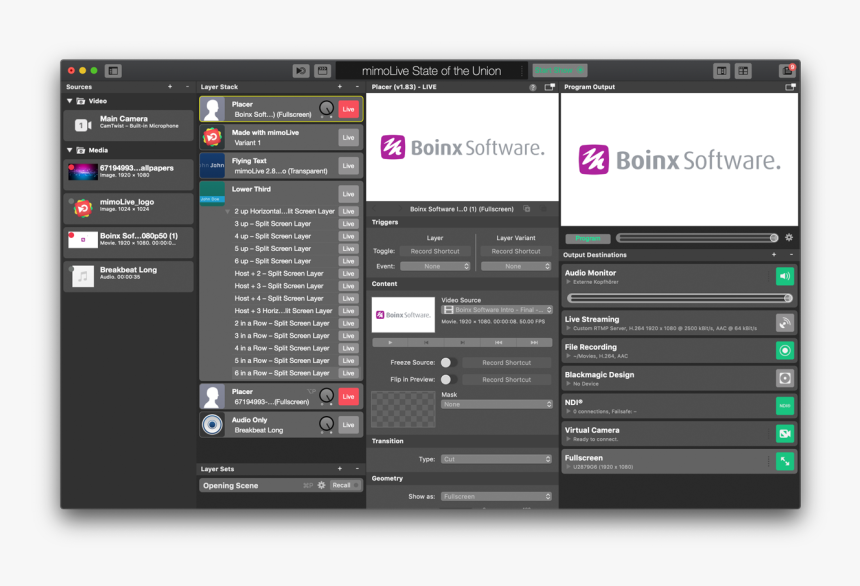Add an output destination with the plus

tap(774, 255)
